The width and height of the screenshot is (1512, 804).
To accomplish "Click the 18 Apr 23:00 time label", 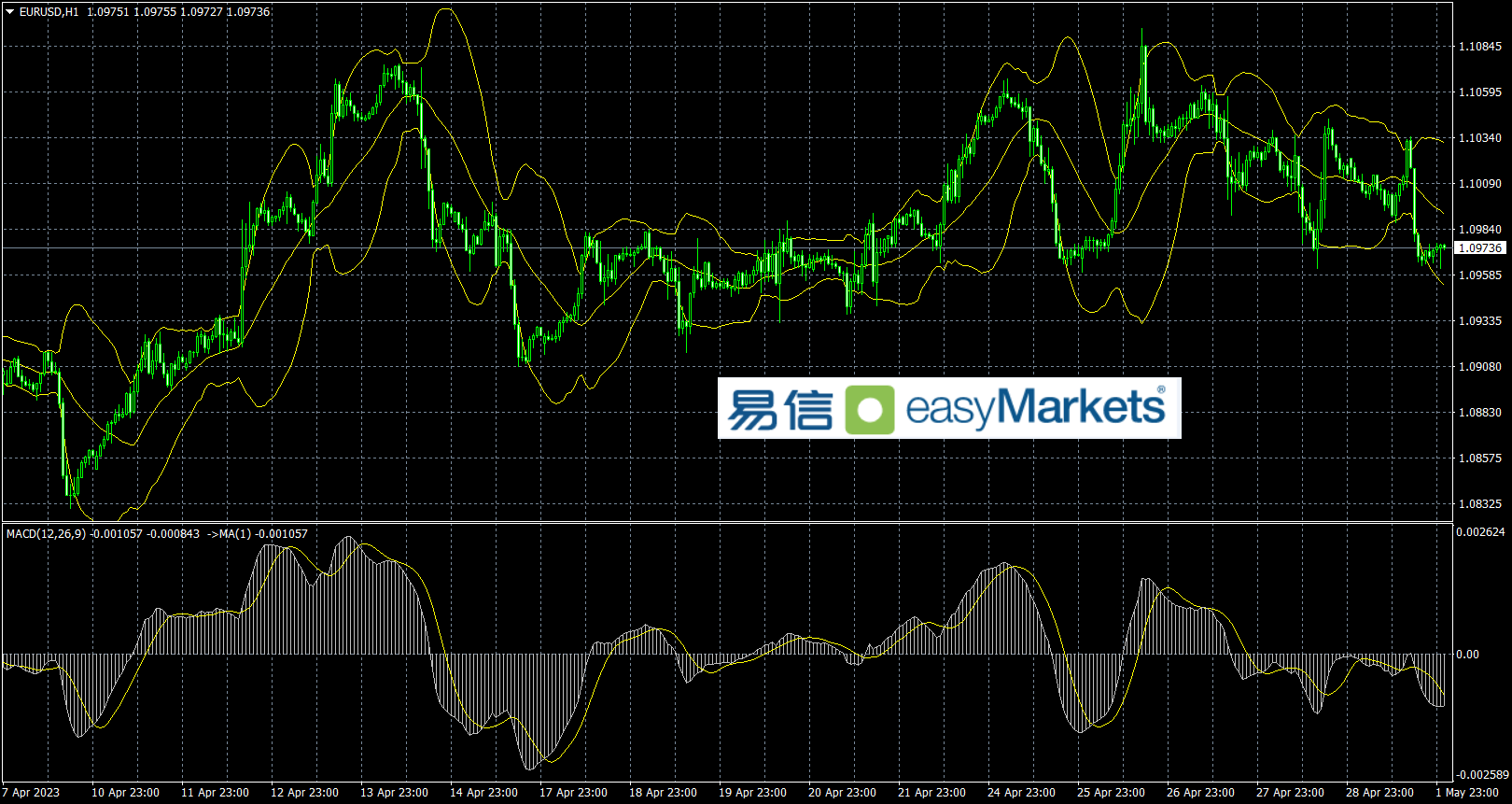I will [663, 793].
